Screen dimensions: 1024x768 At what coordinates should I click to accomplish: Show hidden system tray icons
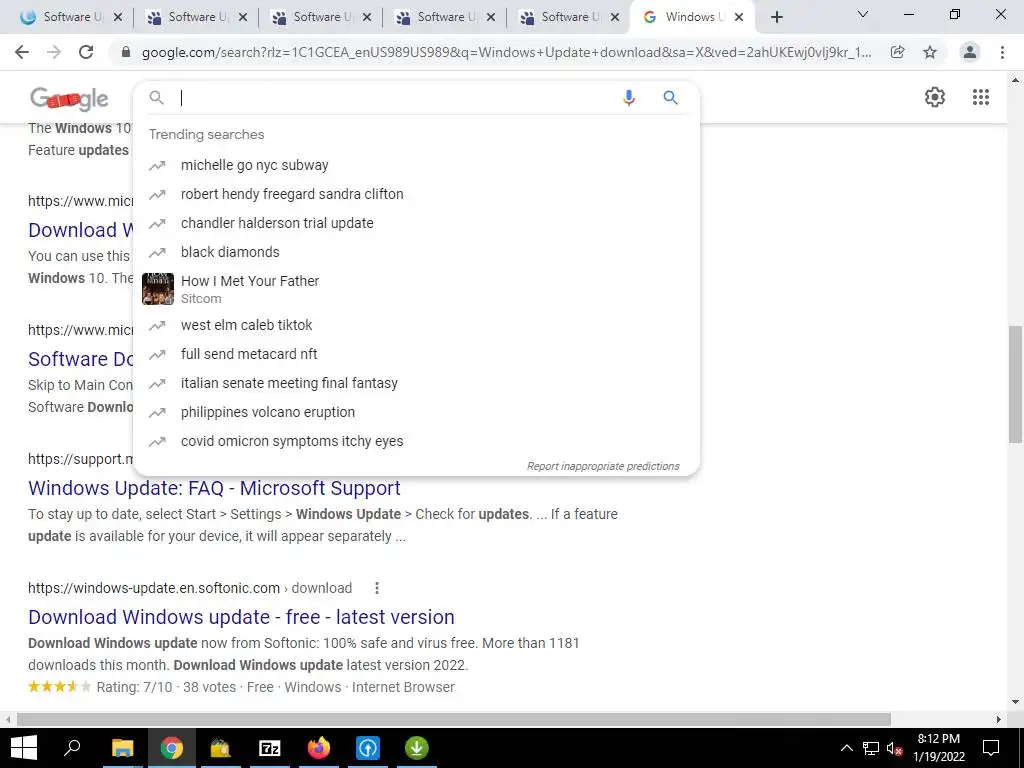[846, 748]
